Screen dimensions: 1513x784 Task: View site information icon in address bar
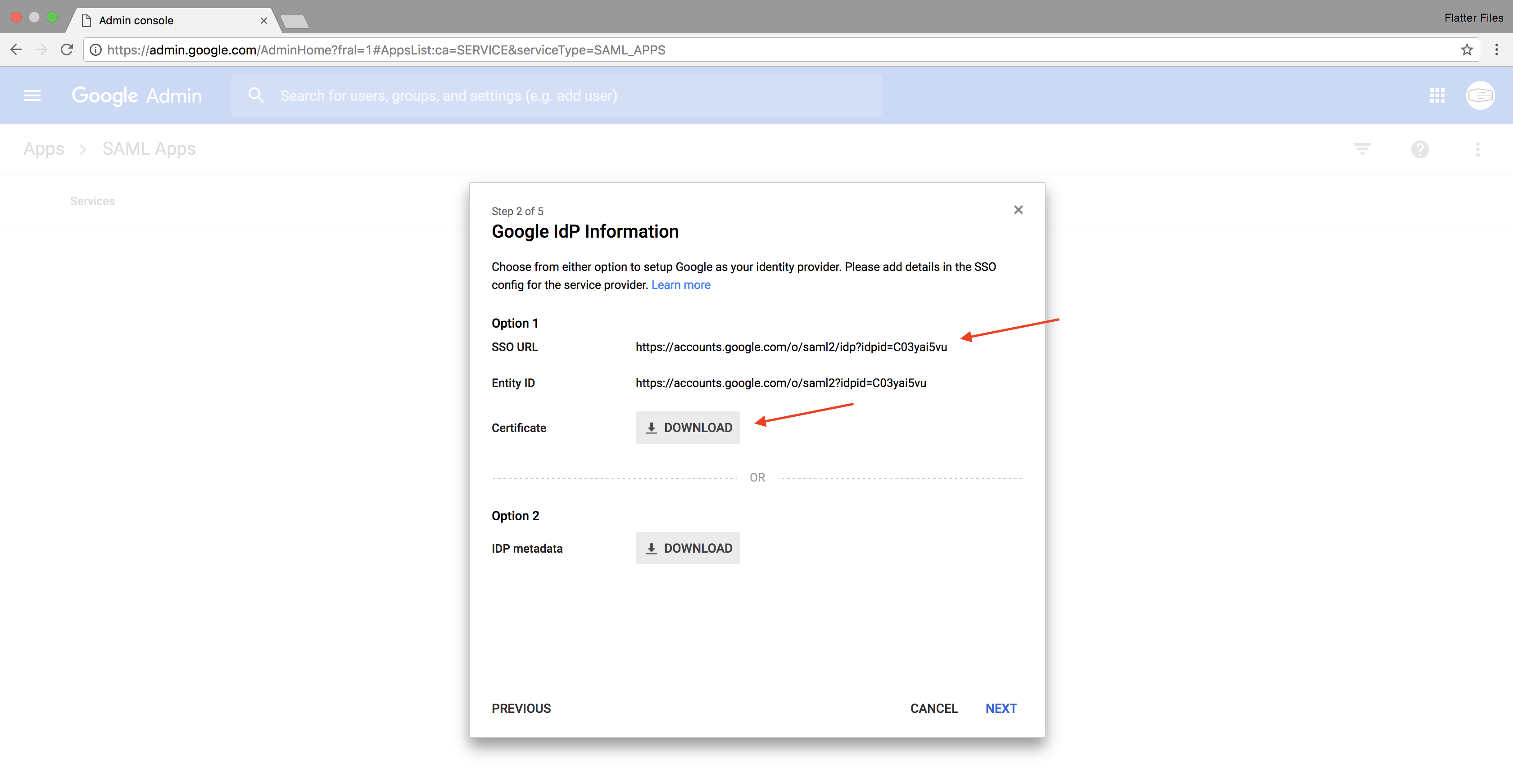point(95,50)
